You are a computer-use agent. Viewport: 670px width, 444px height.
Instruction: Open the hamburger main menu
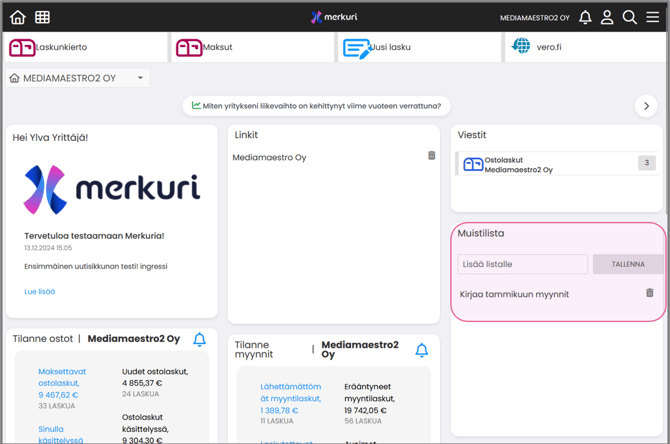click(x=652, y=17)
